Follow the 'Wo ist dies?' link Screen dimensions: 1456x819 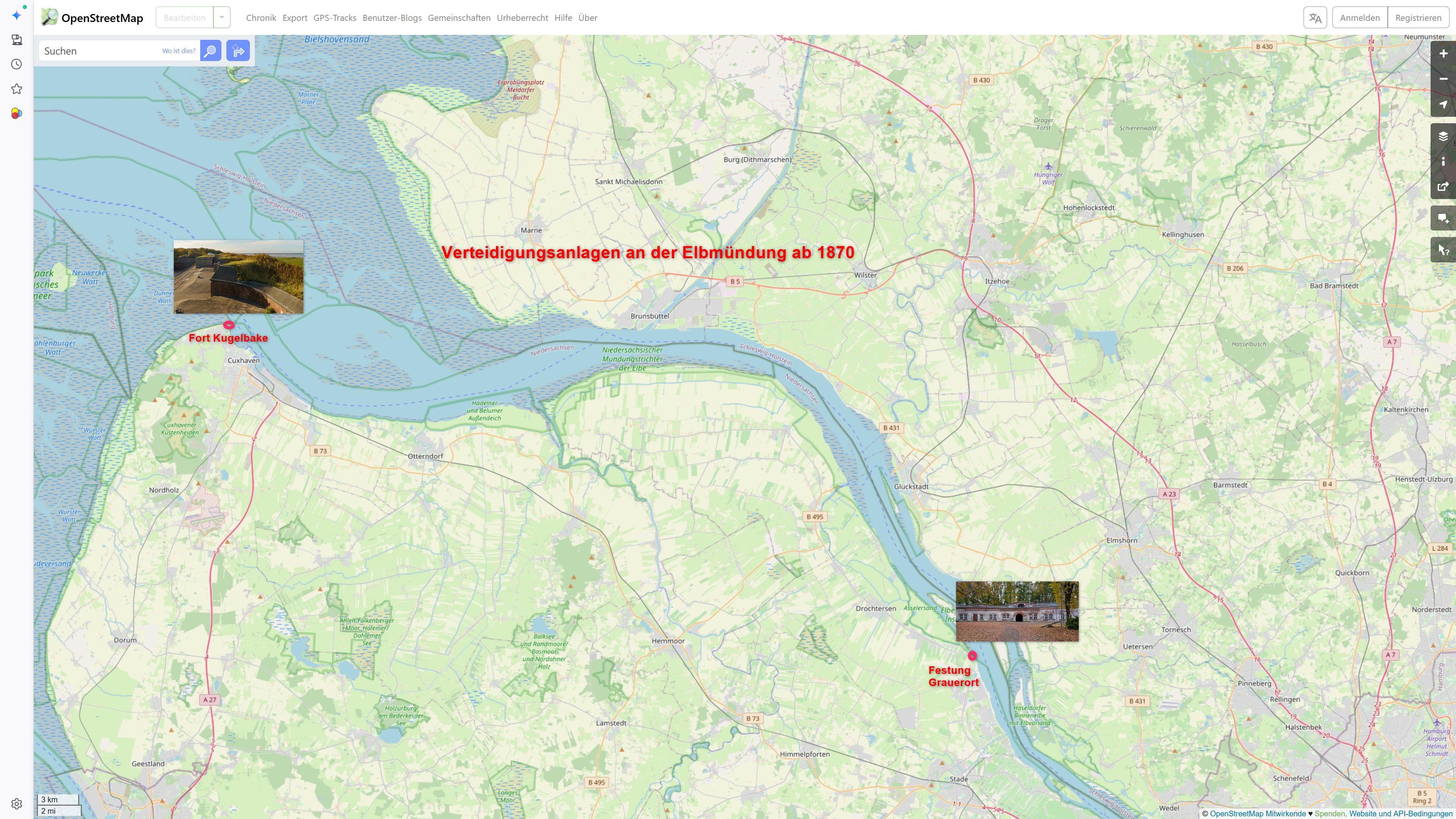point(179,51)
